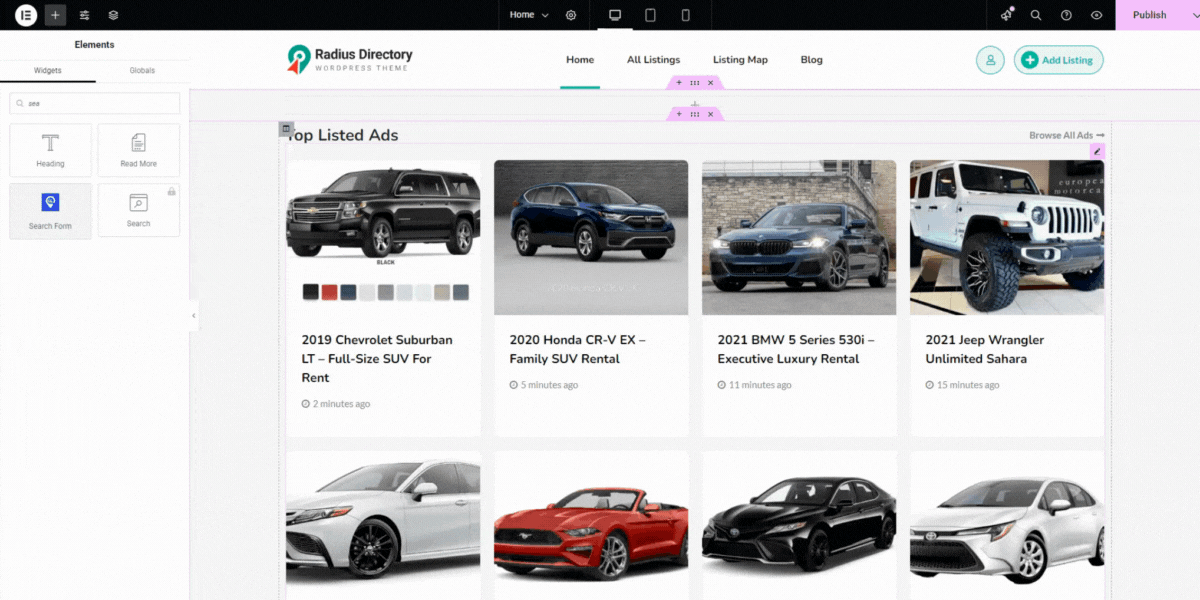Switch to Mobile preview mode

[685, 15]
